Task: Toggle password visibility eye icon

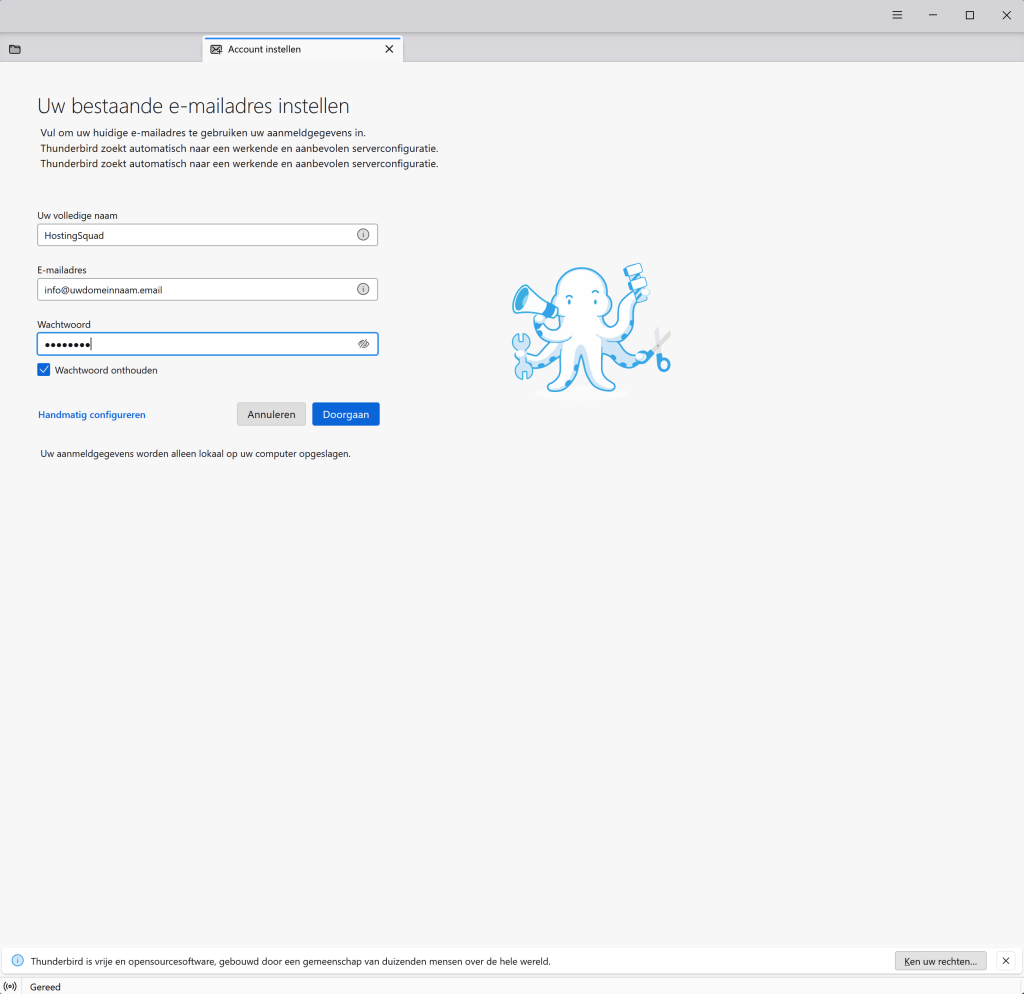Action: [364, 344]
